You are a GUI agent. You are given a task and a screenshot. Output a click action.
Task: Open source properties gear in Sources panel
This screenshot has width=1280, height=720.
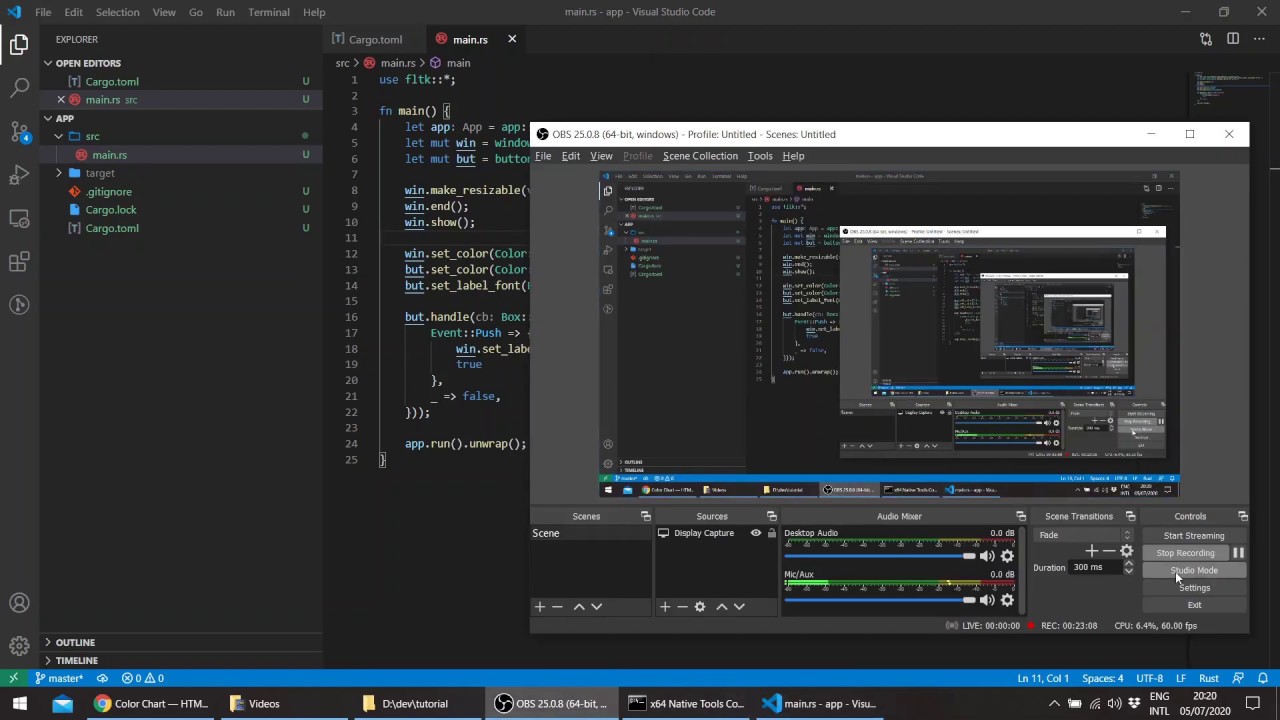(x=700, y=606)
